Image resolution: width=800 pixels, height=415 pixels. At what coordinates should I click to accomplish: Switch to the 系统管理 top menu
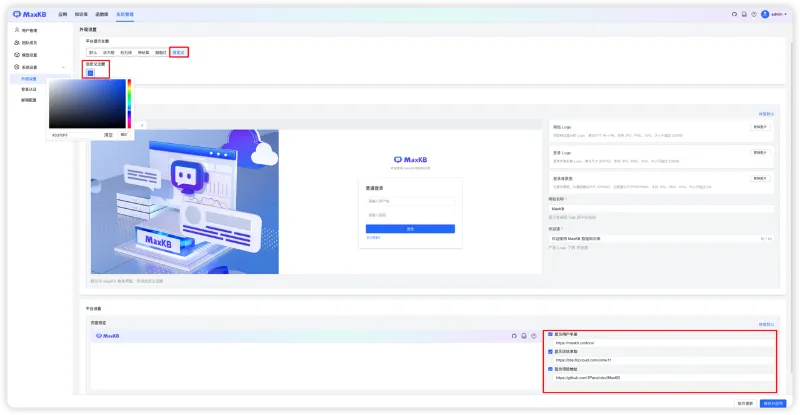coord(125,14)
